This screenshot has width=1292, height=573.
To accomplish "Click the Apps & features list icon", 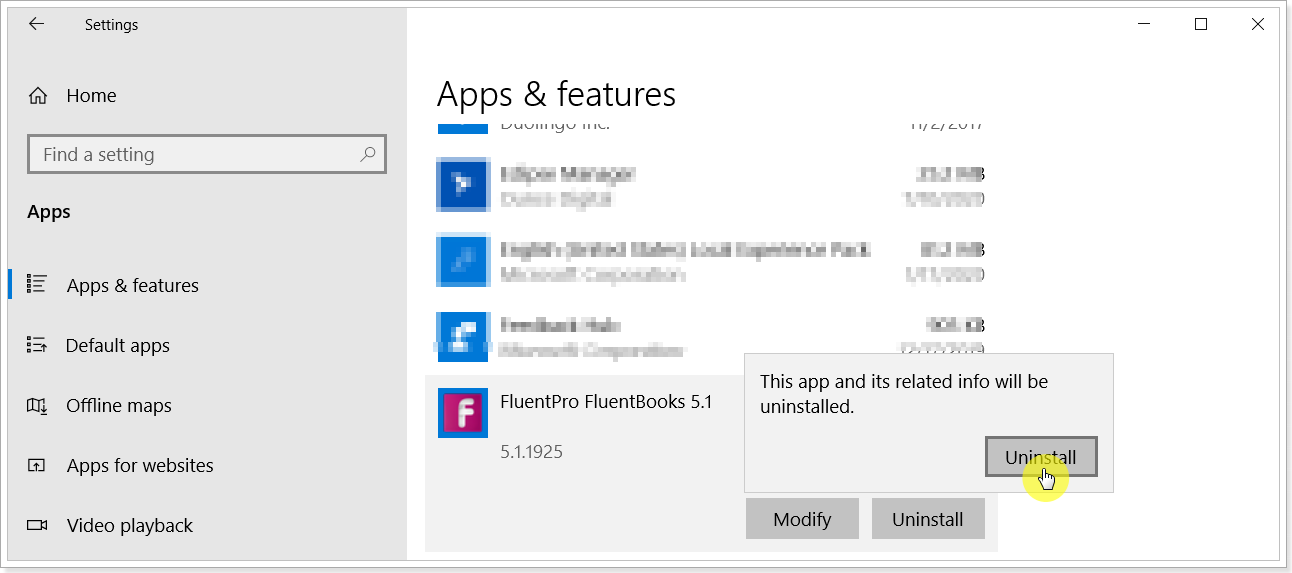I will coord(37,284).
